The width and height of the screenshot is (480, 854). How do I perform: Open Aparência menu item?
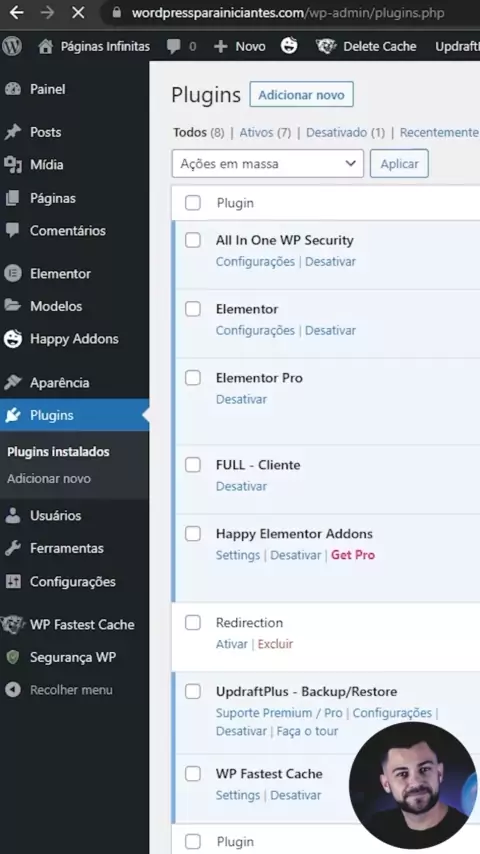click(x=59, y=382)
